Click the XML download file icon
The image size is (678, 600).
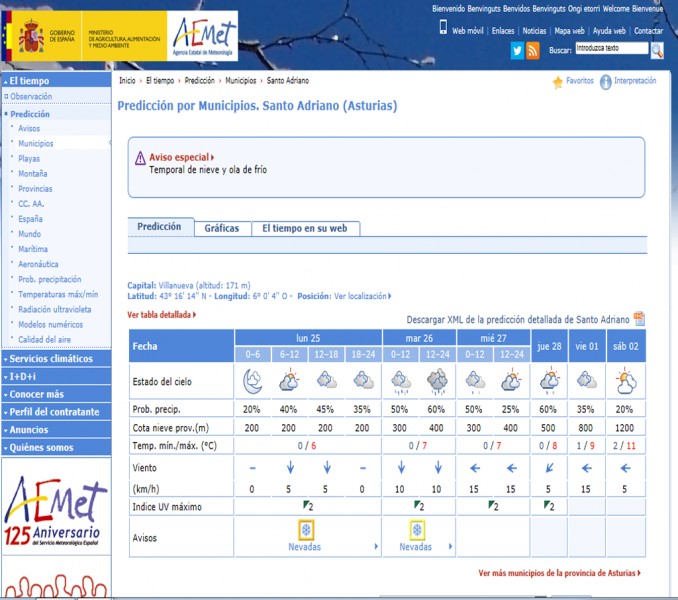(x=639, y=319)
